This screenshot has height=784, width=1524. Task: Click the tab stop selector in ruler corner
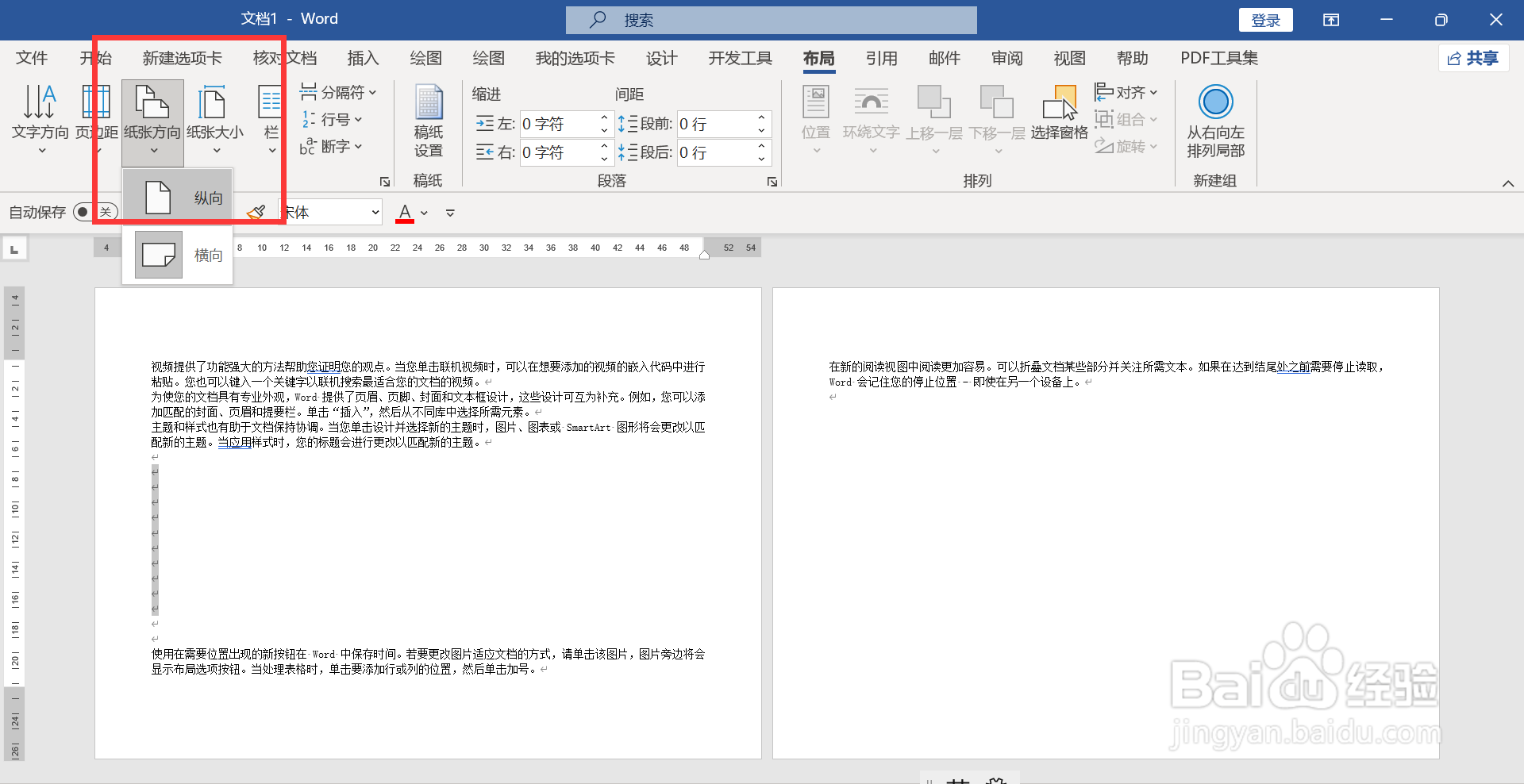(14, 249)
